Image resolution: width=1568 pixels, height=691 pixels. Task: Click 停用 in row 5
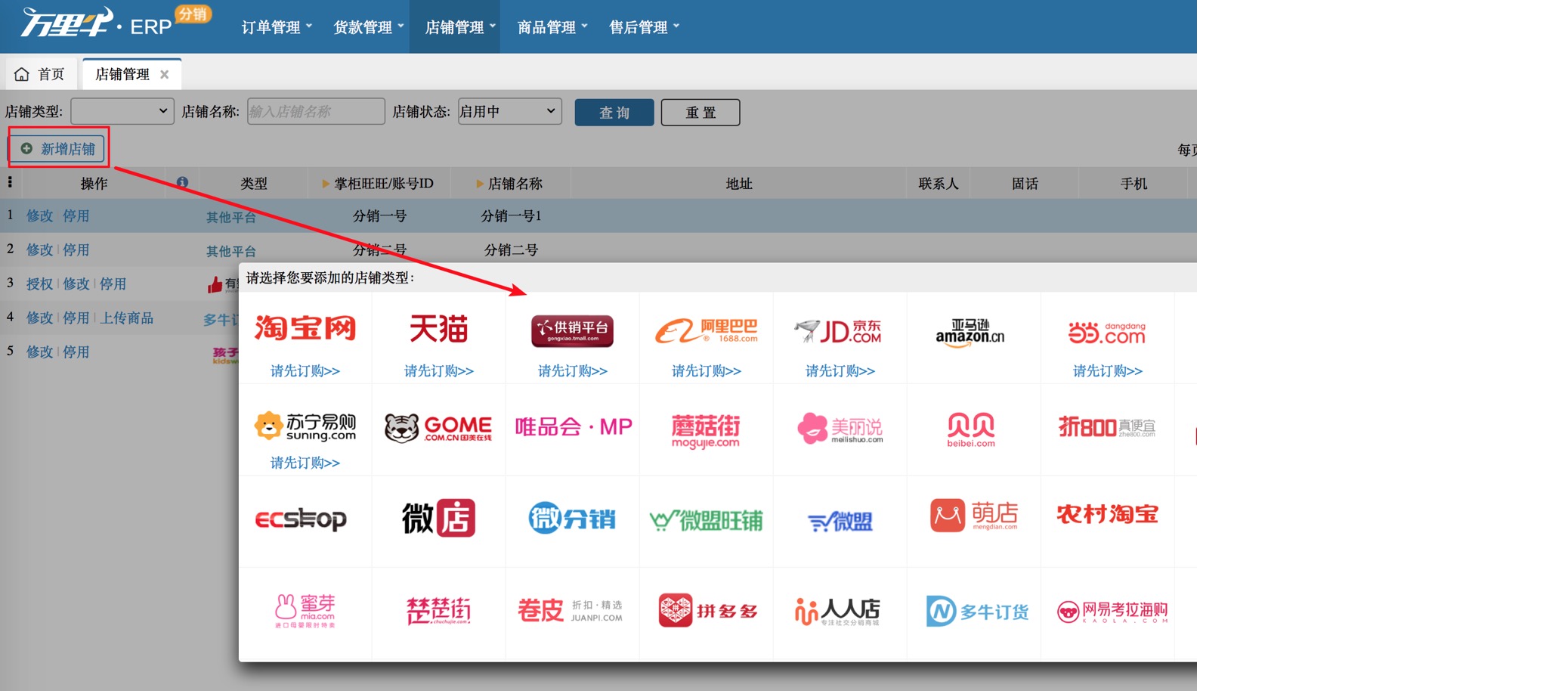click(76, 352)
